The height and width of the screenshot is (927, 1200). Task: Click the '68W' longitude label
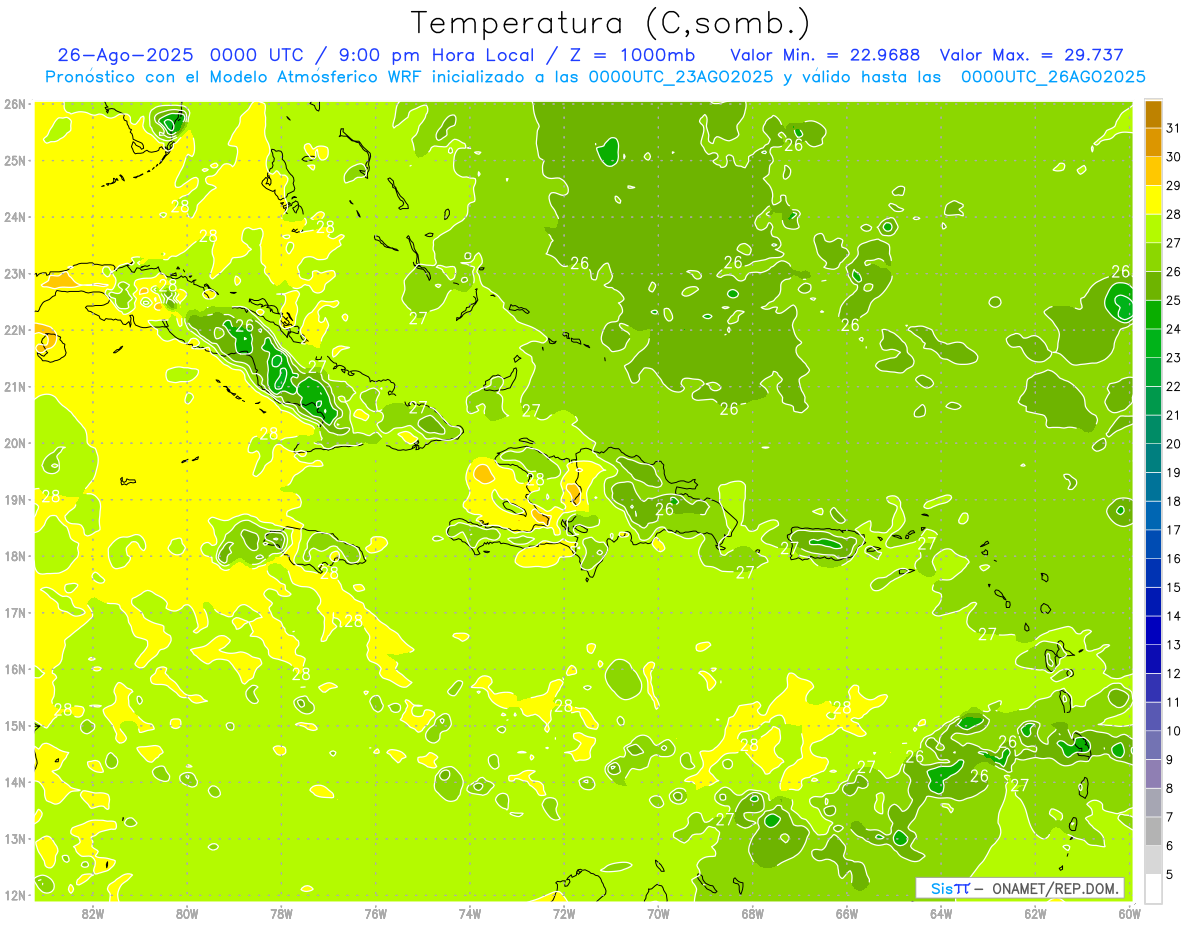[753, 913]
